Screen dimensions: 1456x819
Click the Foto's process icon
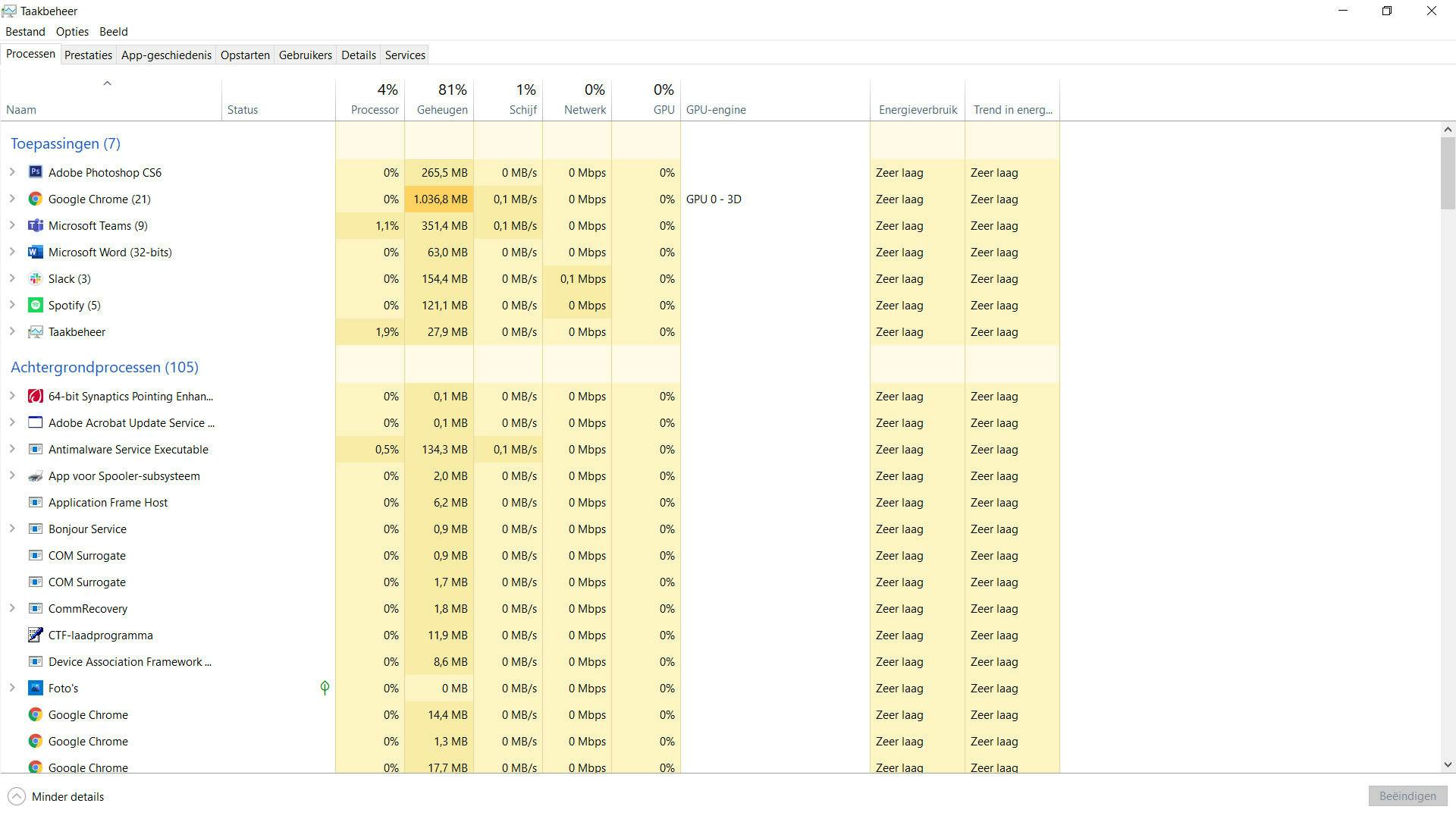[x=35, y=688]
